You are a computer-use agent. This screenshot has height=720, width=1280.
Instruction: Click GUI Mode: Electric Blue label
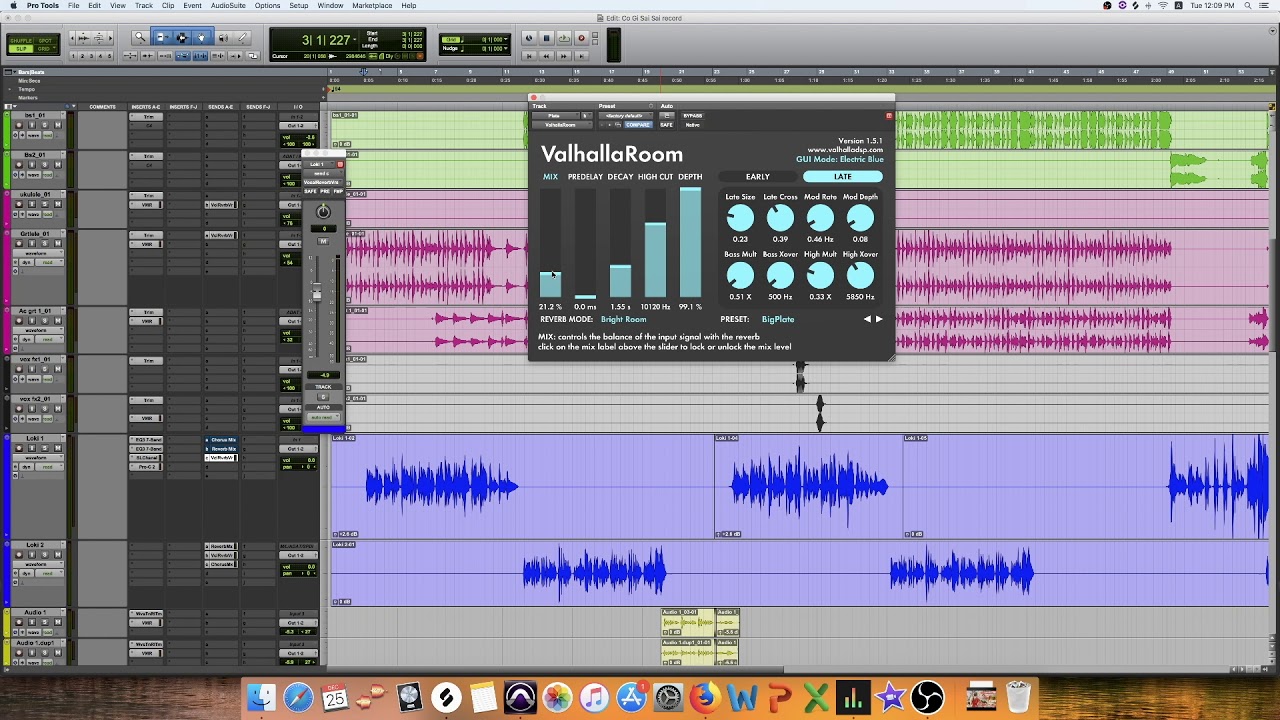tap(840, 159)
